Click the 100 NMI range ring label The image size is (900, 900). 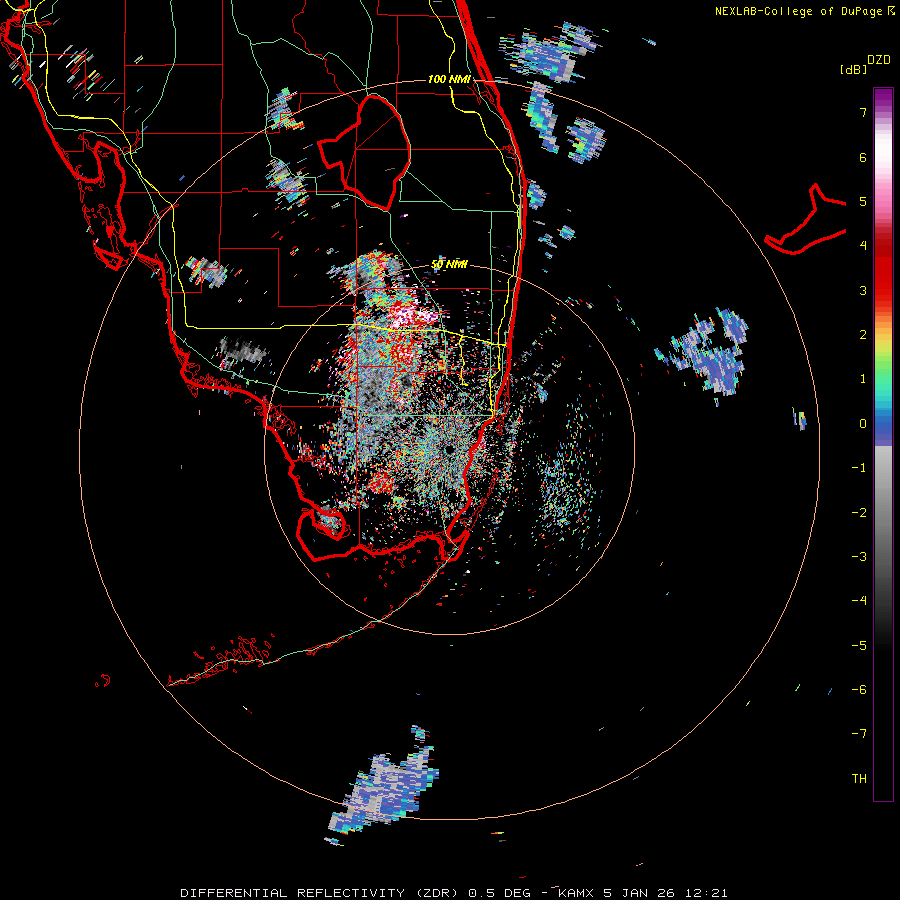point(449,79)
